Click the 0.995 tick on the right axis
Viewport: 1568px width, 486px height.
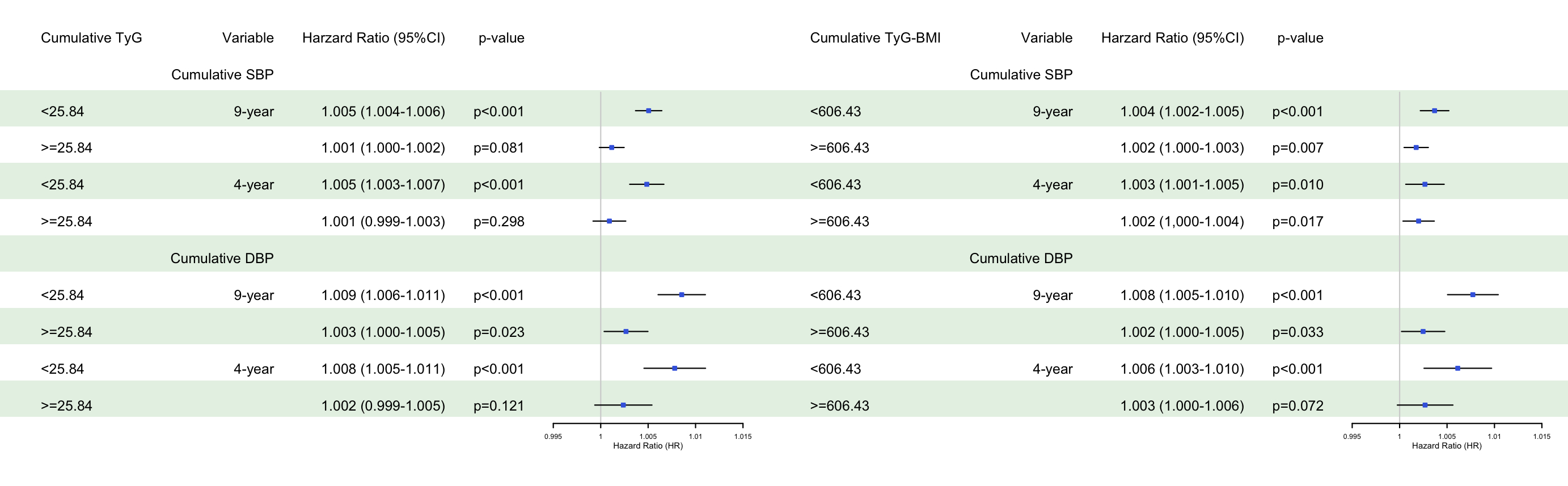tap(1352, 436)
